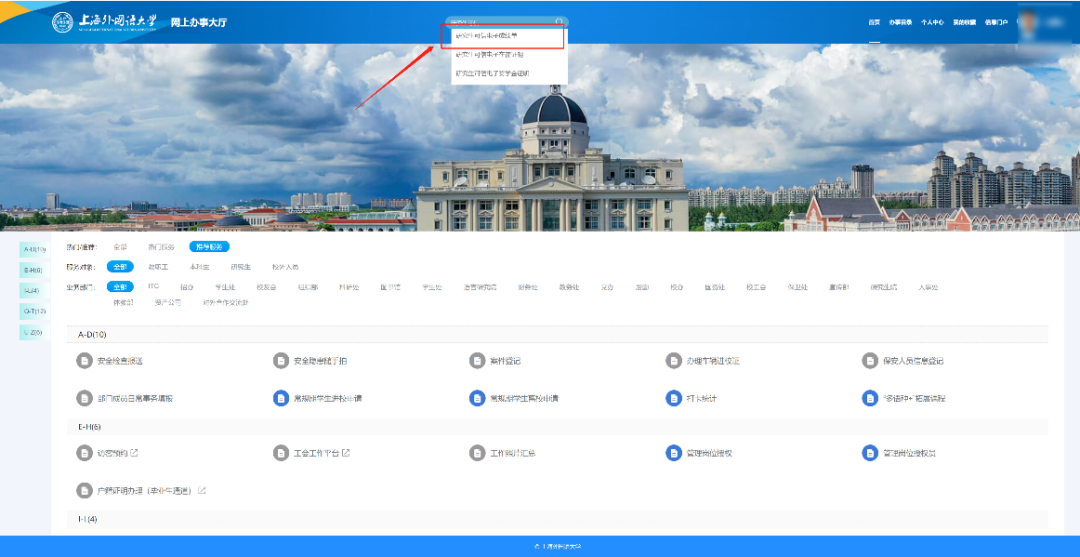The image size is (1080, 557).
Task: Jump to the A-D(10) sidebar section
Action: [x=34, y=249]
